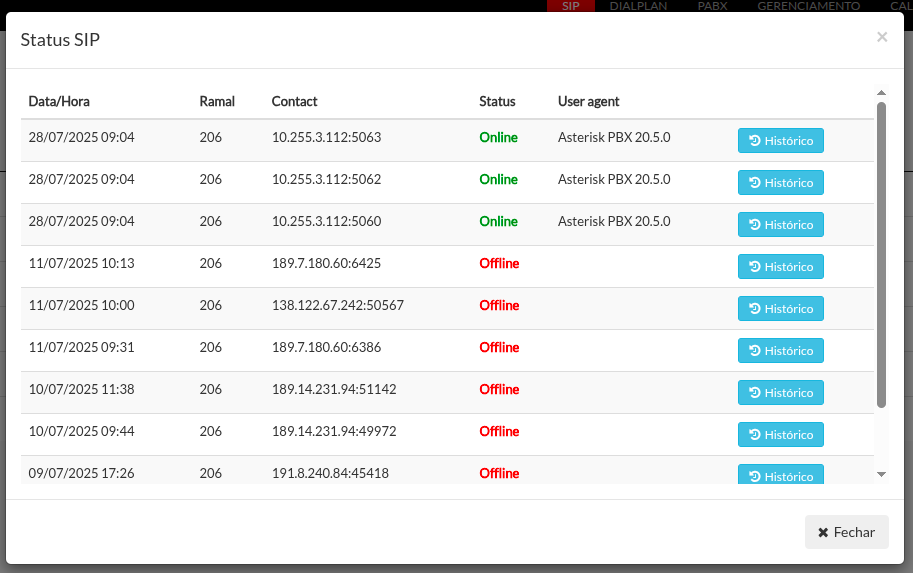Viewport: 913px width, 573px height.
Task: Click history icon for 10.255.3.112:5060 row
Action: point(755,224)
